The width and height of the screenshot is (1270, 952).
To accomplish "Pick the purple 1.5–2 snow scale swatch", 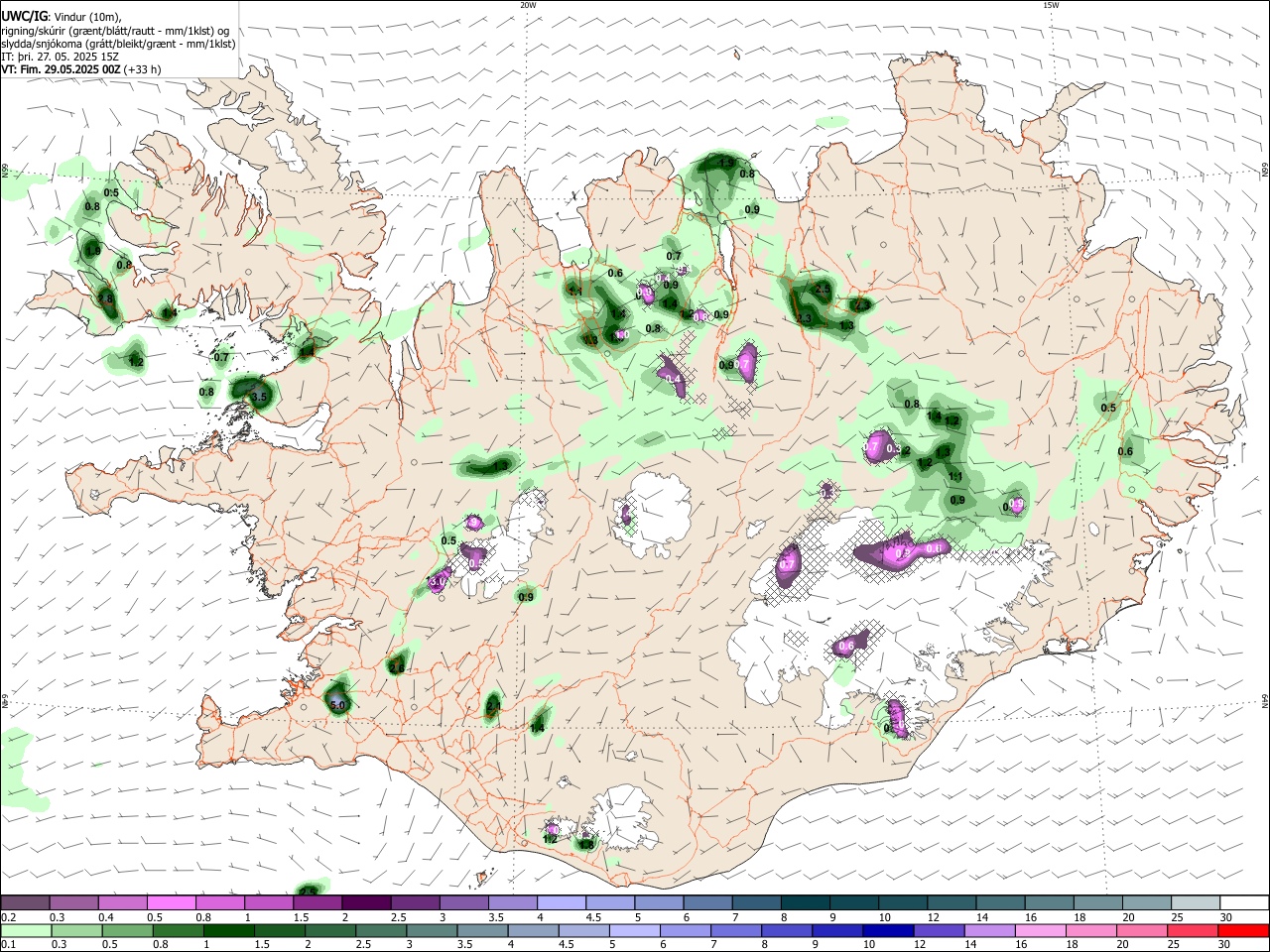I will point(317,902).
